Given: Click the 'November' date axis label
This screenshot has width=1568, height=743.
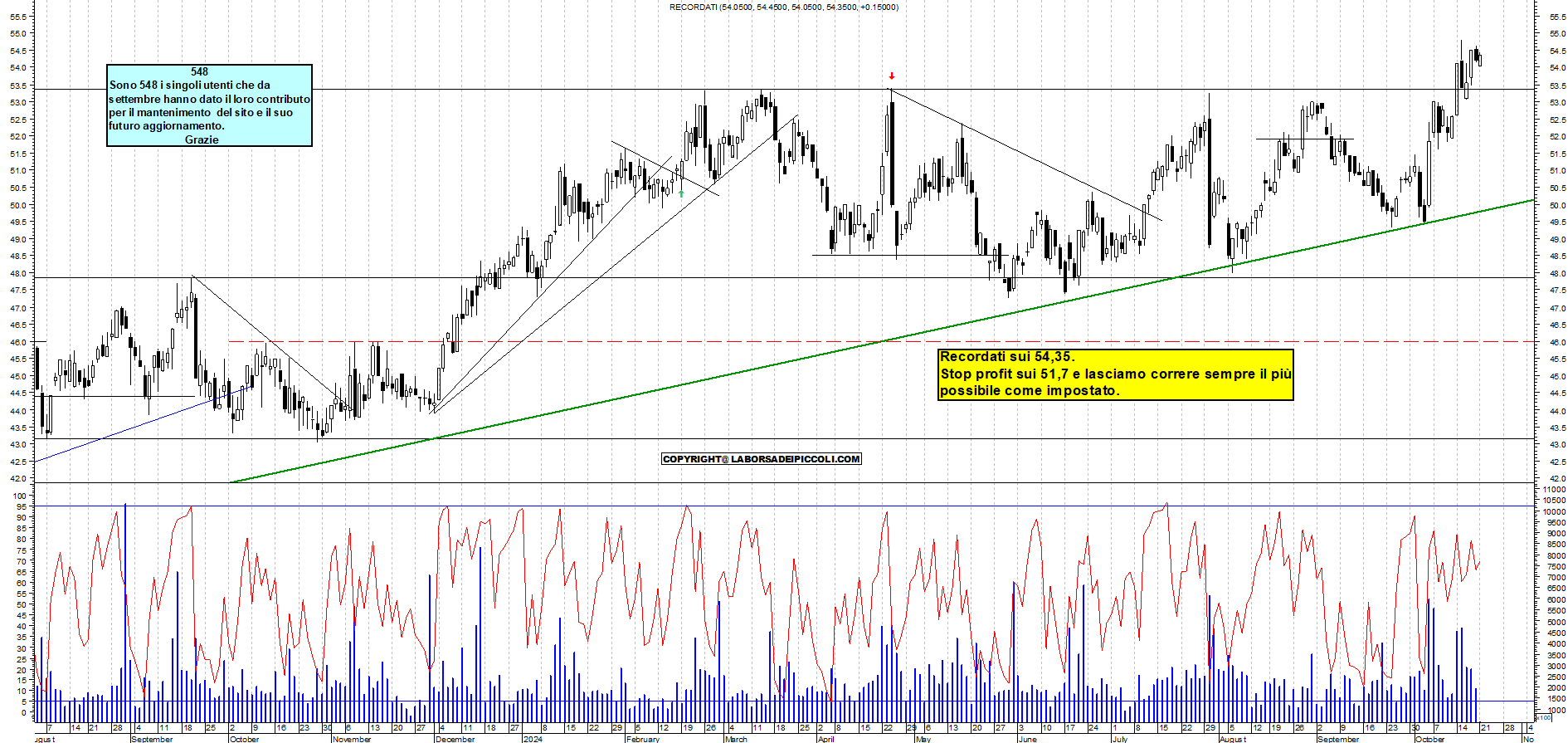Looking at the screenshot, I should point(352,739).
